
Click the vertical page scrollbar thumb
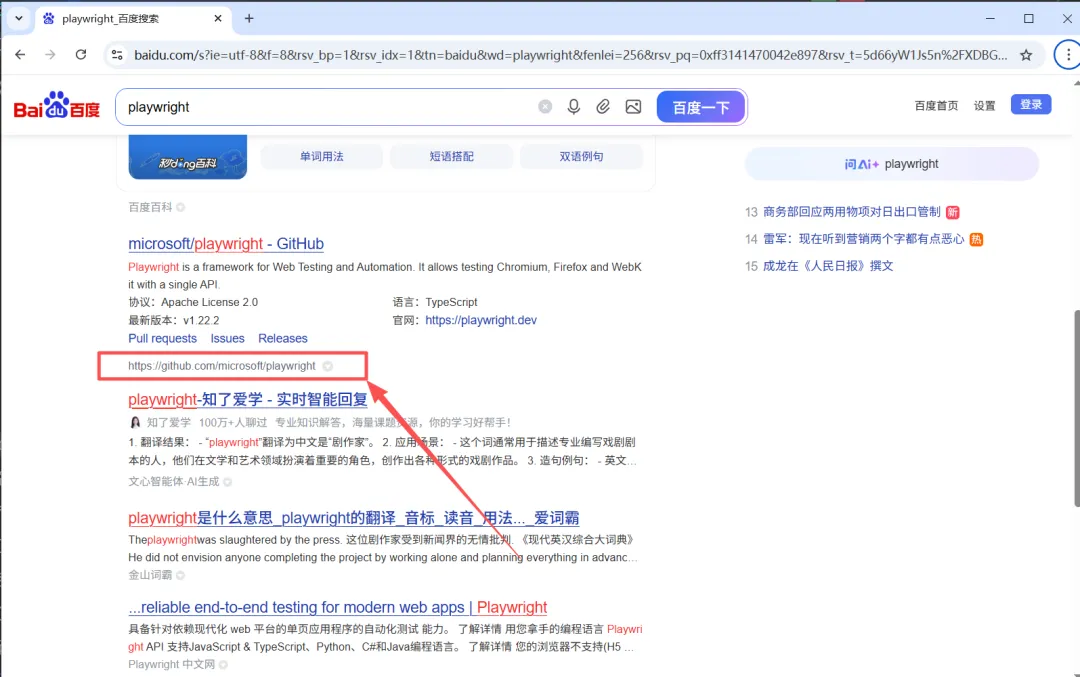[1077, 408]
